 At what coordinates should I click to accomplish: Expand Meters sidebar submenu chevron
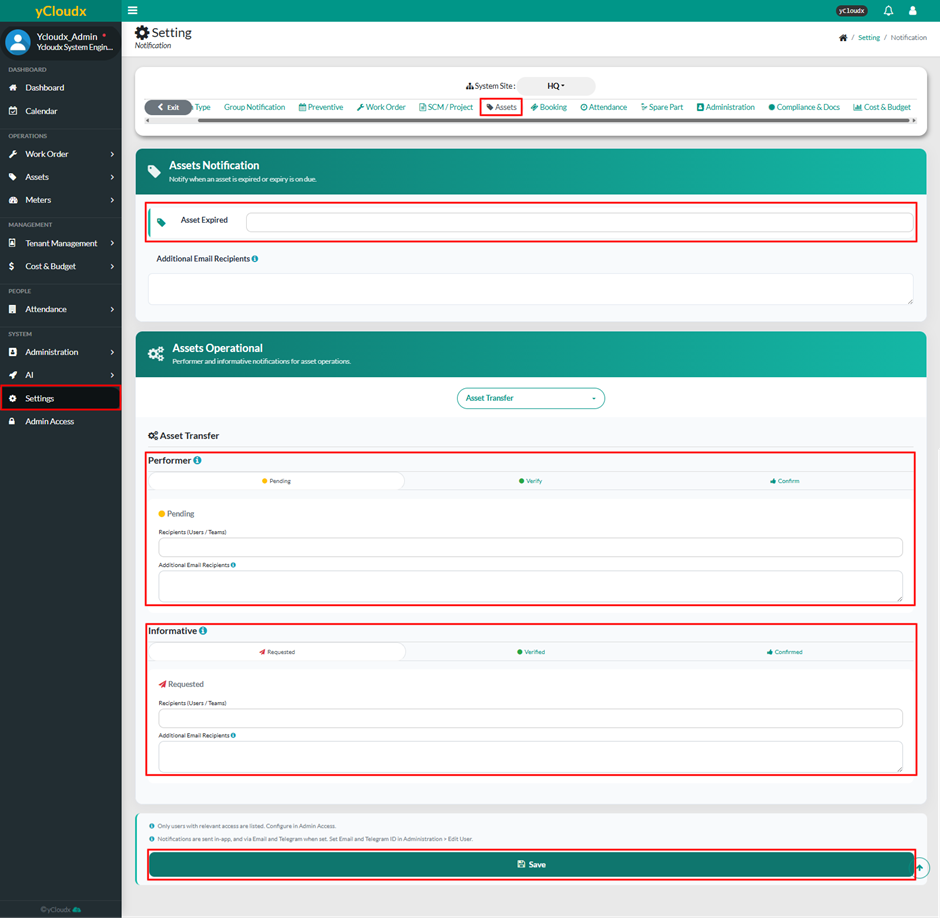pyautogui.click(x=112, y=200)
